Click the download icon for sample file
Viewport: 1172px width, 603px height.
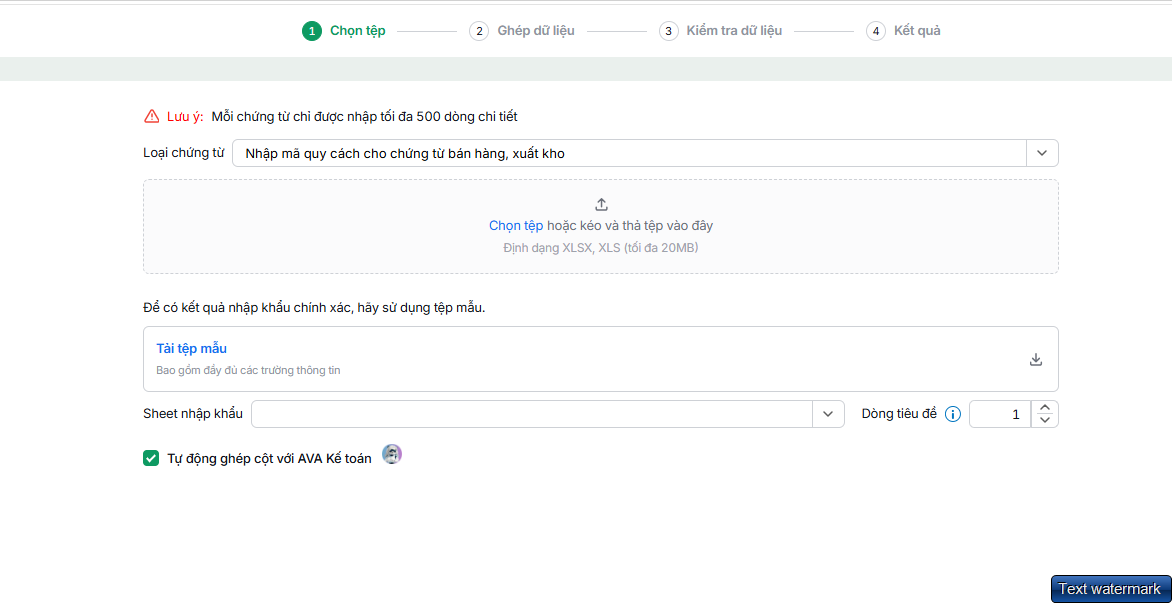click(x=1036, y=359)
